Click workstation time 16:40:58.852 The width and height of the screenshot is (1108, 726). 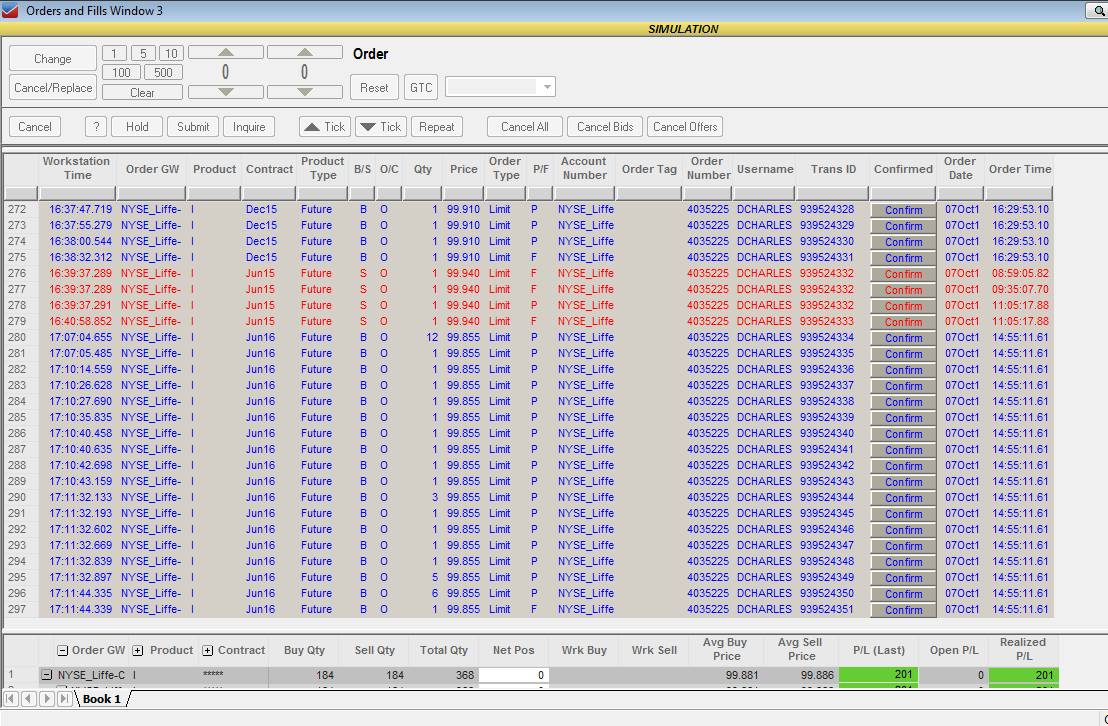pos(81,321)
